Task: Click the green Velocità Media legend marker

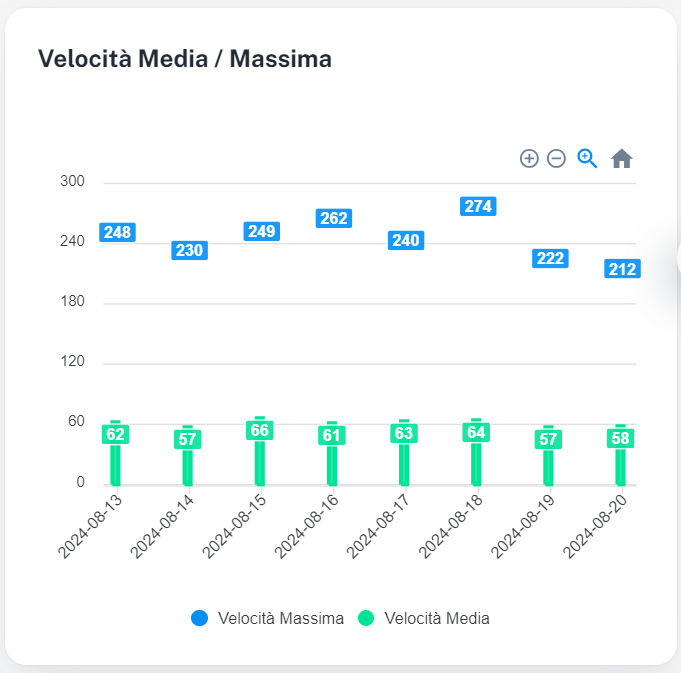Action: (366, 618)
